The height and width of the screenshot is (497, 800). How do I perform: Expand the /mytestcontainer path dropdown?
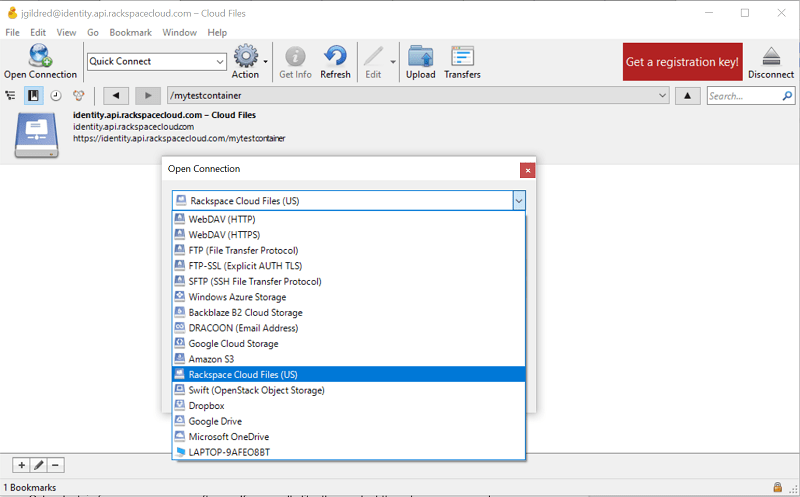coord(662,95)
